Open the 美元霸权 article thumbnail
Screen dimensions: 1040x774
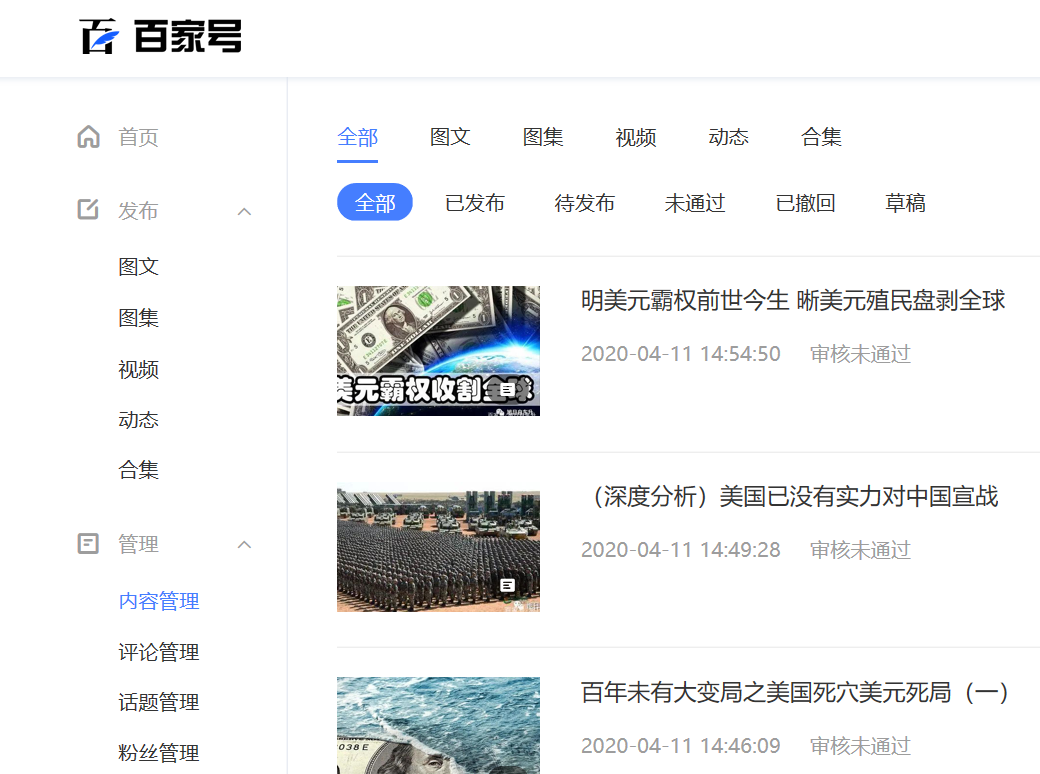(438, 350)
